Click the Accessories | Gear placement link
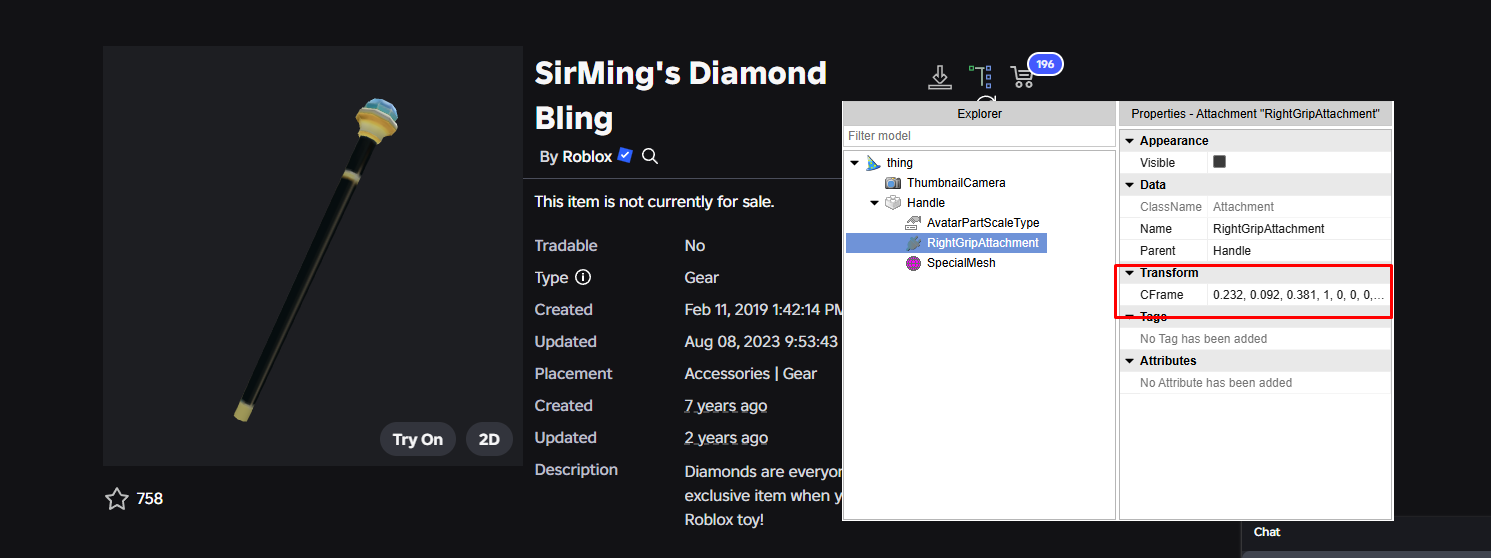This screenshot has height=558, width=1491. pos(750,373)
